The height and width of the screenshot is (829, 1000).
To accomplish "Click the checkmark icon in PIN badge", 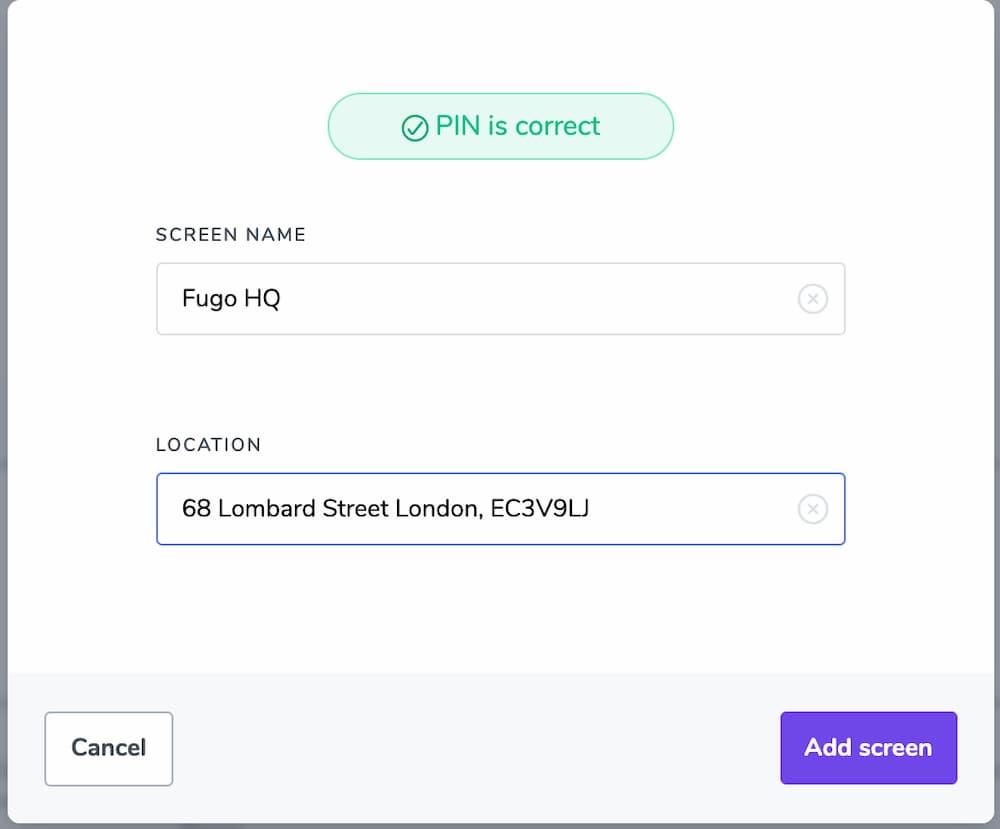I will [414, 128].
